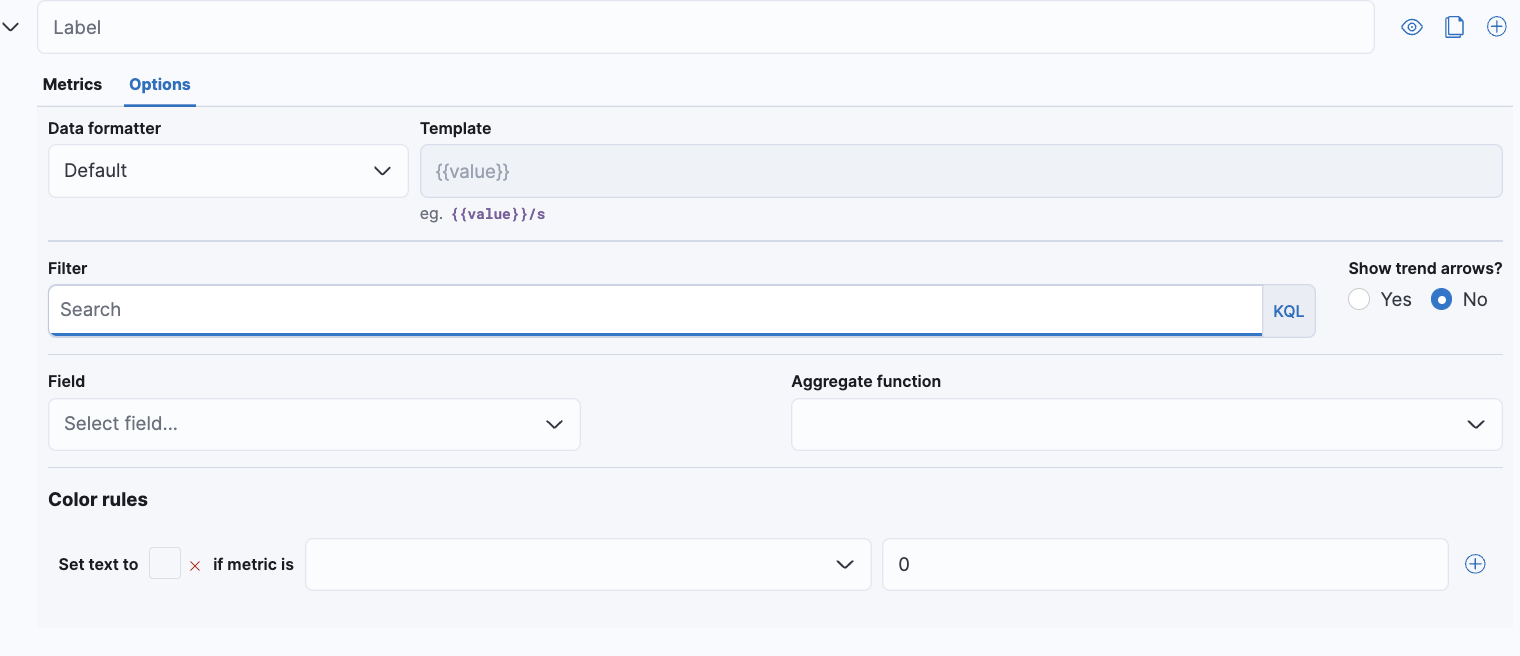The width and height of the screenshot is (1520, 656).
Task: Click the series Label input field
Action: (x=705, y=27)
